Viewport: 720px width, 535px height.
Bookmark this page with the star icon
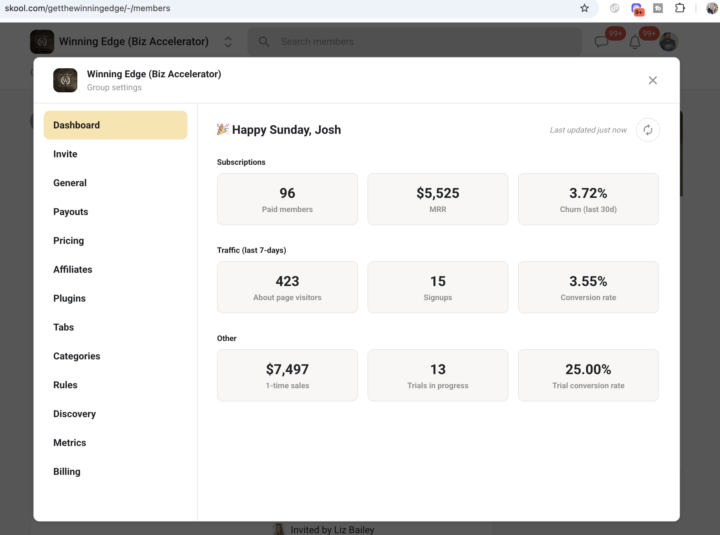click(x=584, y=8)
